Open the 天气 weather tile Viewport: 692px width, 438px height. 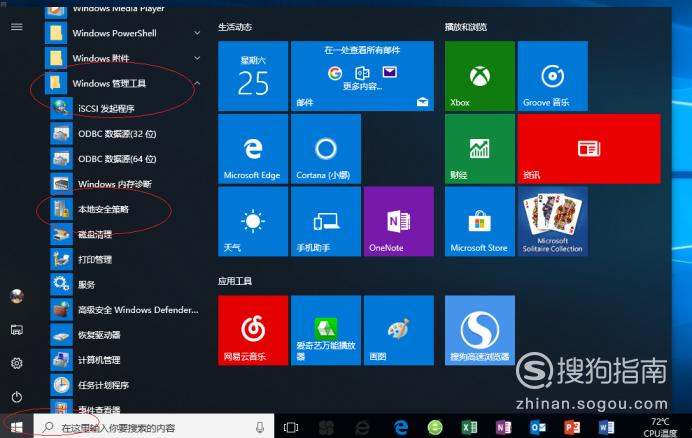coord(253,221)
